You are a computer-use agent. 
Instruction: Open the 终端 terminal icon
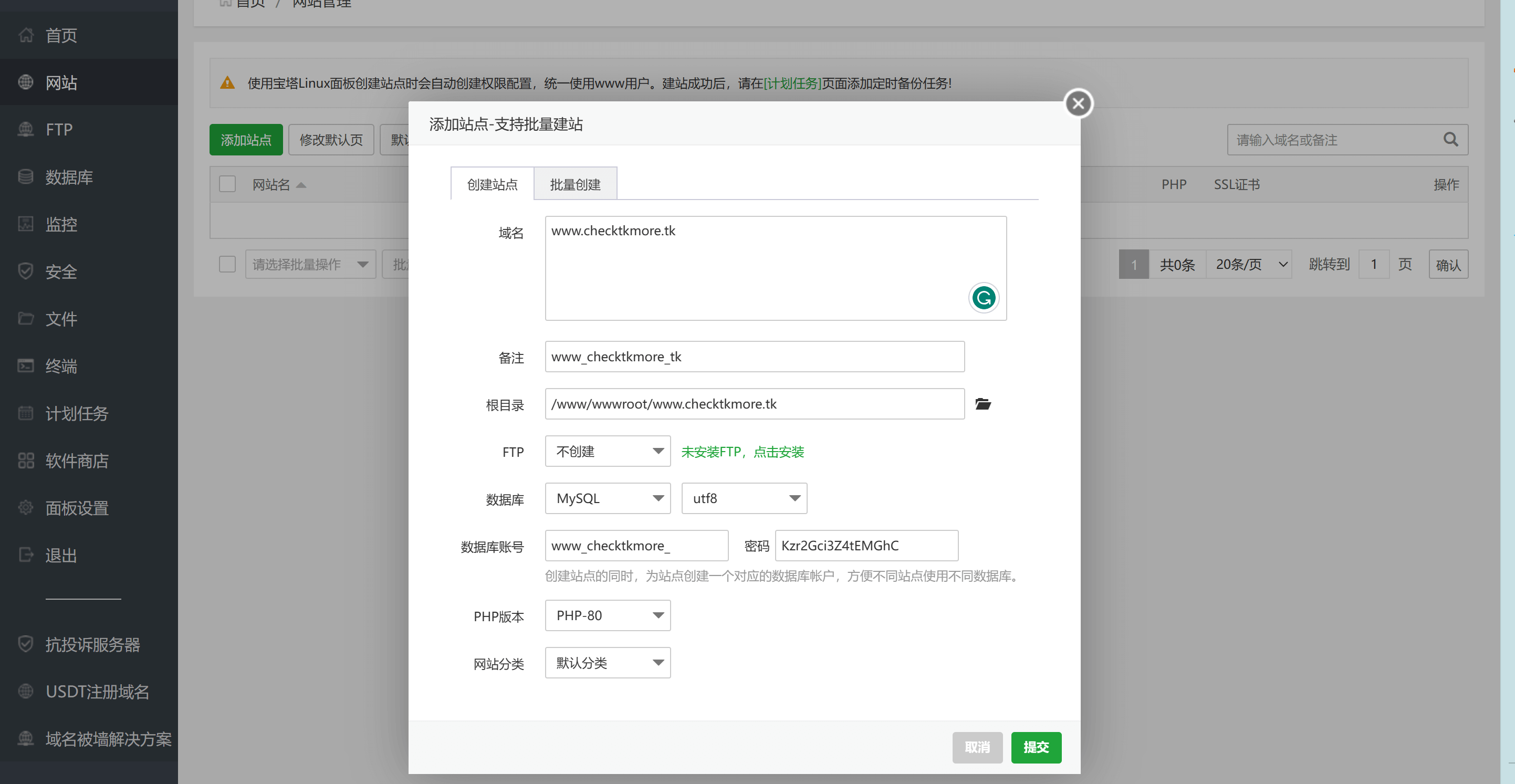click(25, 366)
